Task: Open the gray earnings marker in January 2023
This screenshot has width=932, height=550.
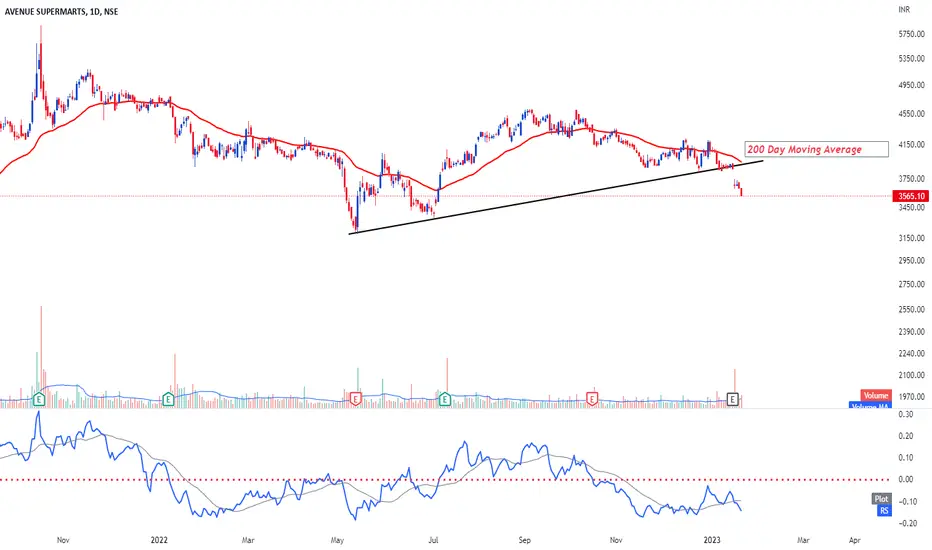Action: click(x=733, y=399)
